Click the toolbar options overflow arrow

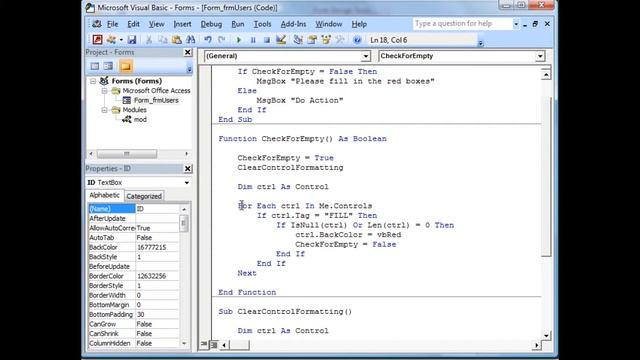click(x=481, y=43)
